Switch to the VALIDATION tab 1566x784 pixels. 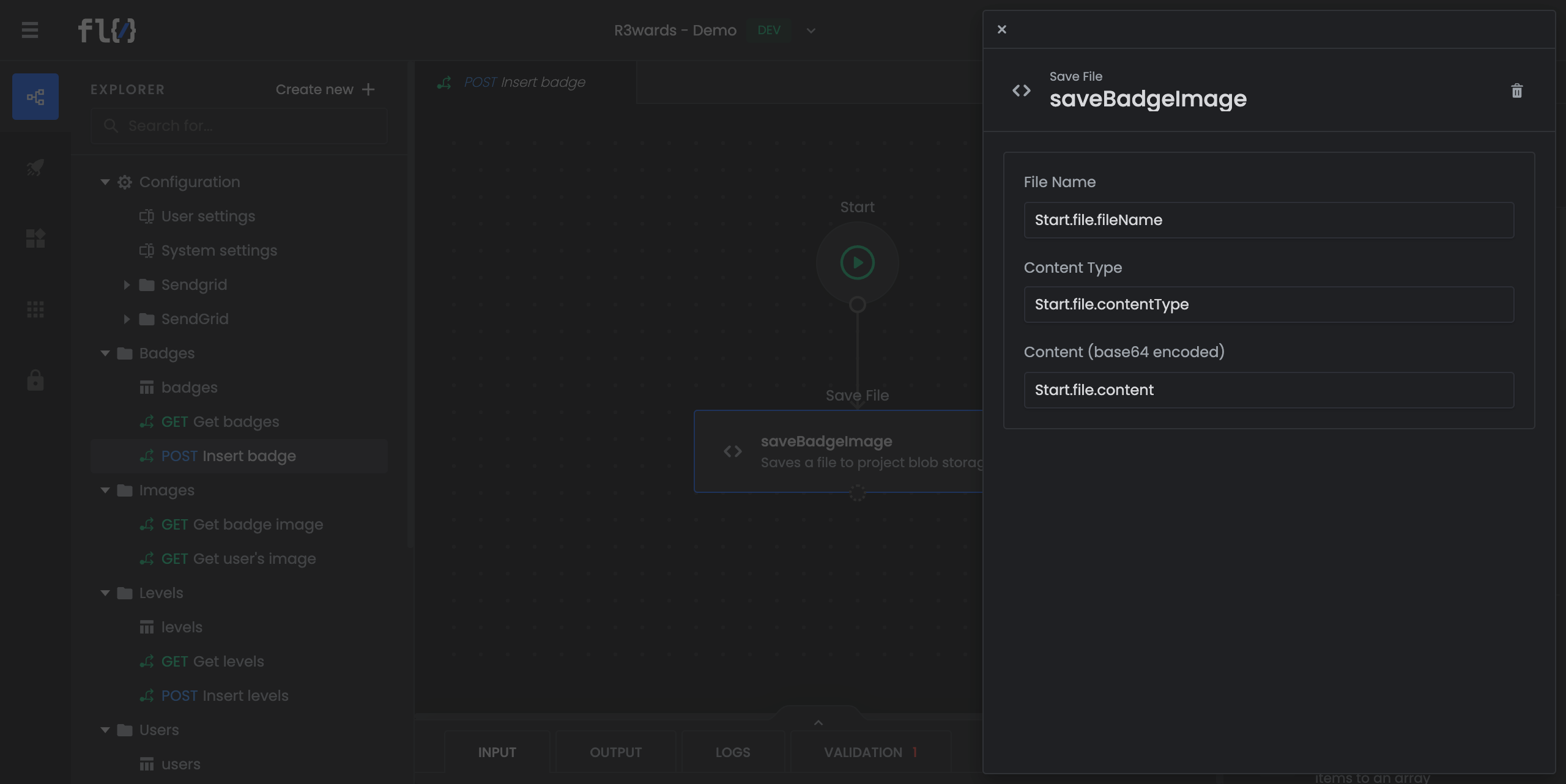click(x=870, y=752)
